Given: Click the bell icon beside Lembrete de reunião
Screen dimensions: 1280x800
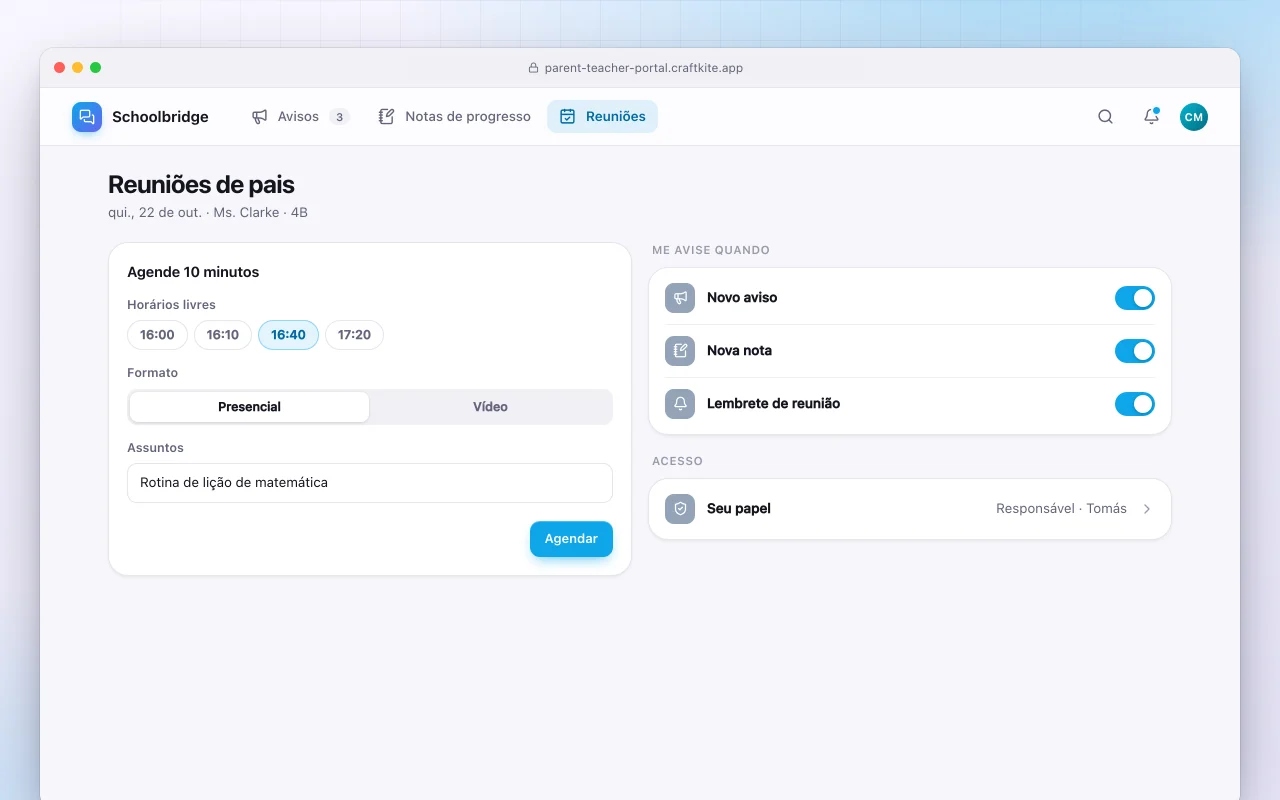Looking at the screenshot, I should [x=680, y=404].
